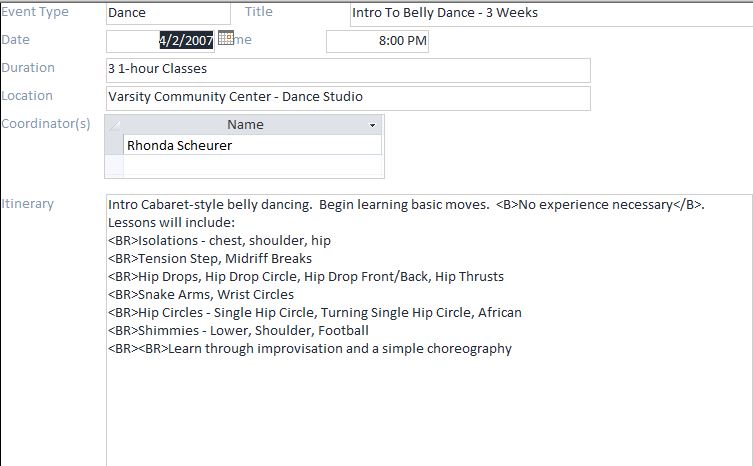Viewport: 753px width, 466px height.
Task: Click the Duration field with 3 1-hour Classes
Action: (x=347, y=70)
